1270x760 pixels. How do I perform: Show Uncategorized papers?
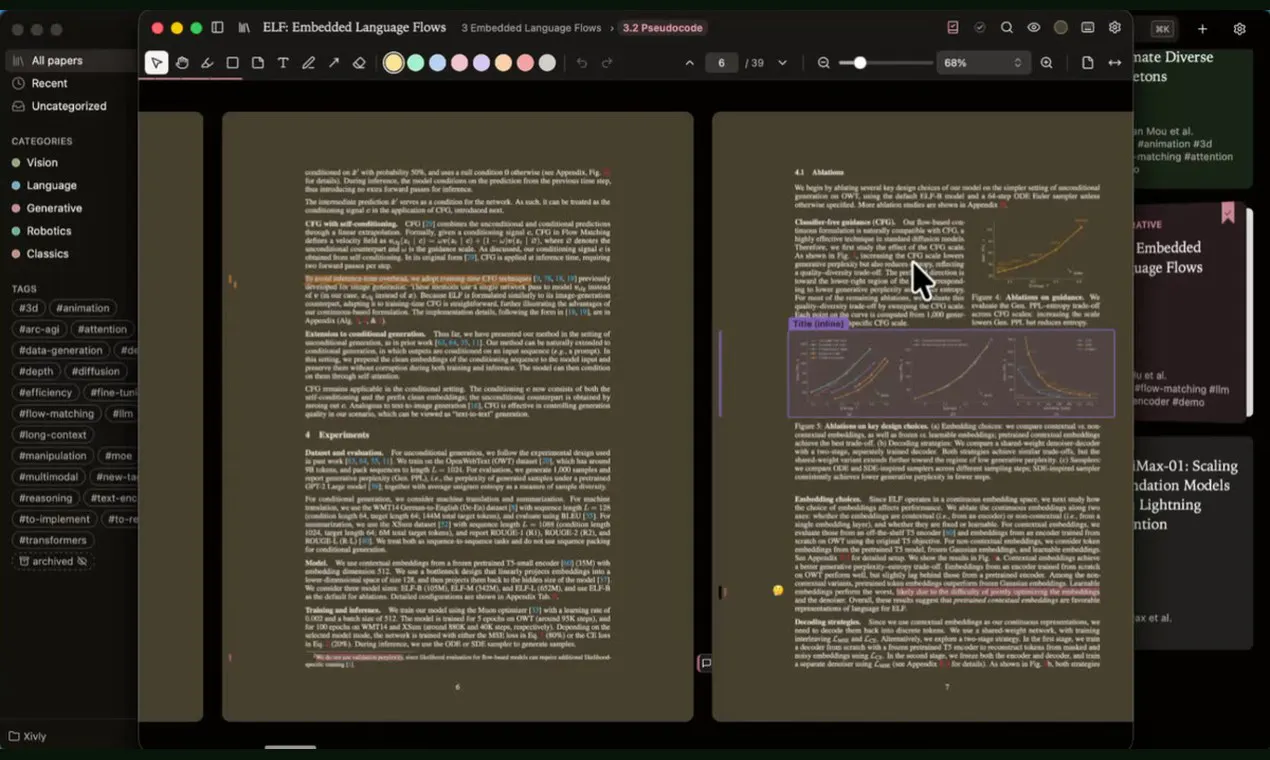tap(68, 106)
